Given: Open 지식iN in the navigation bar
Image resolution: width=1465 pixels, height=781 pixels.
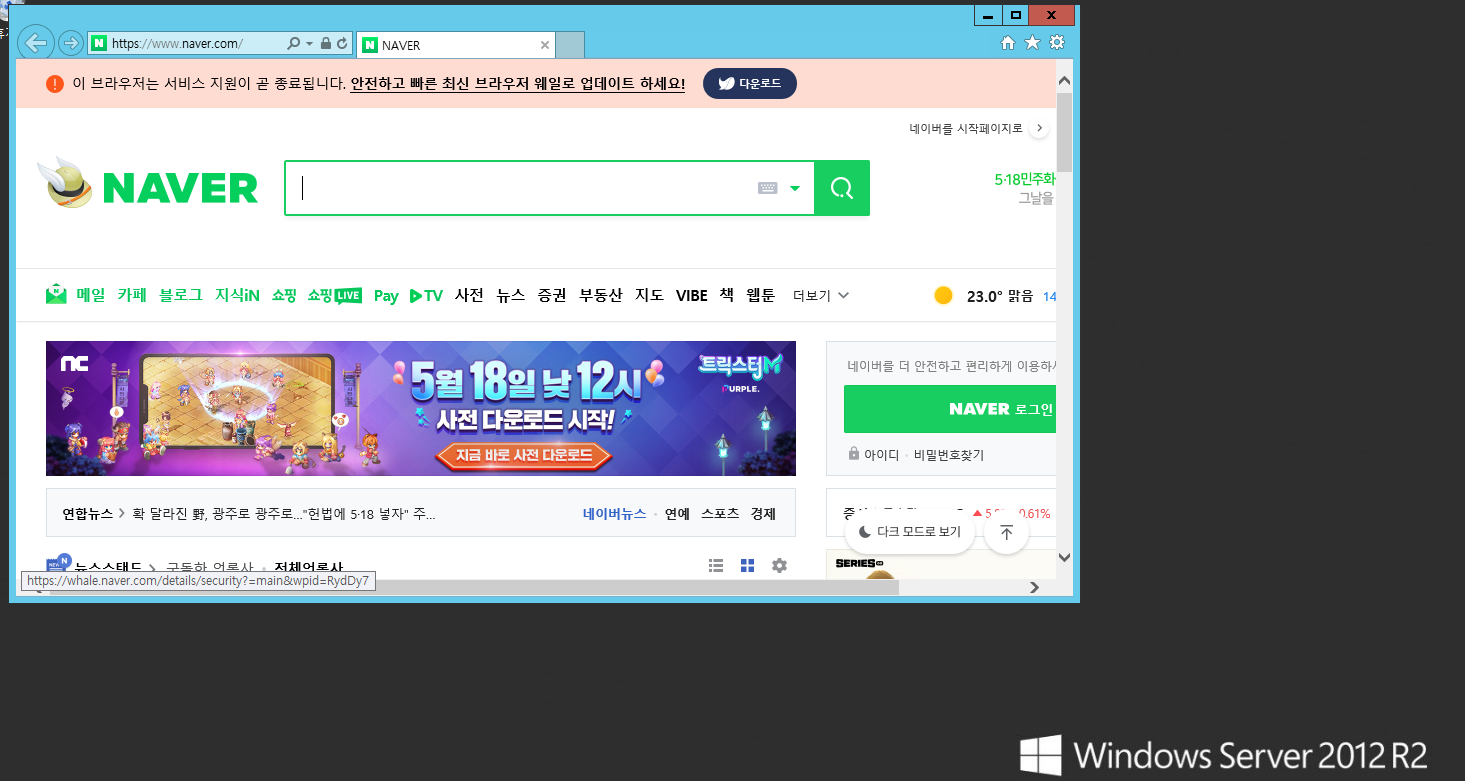Looking at the screenshot, I should pos(237,295).
